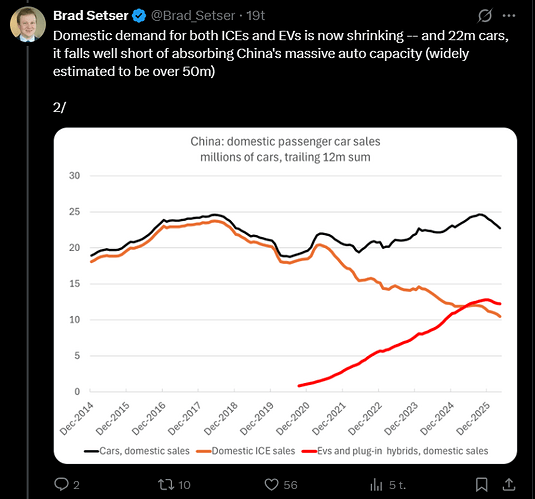535x499 pixels.
Task: Click the reply count 2
Action: click(76, 485)
